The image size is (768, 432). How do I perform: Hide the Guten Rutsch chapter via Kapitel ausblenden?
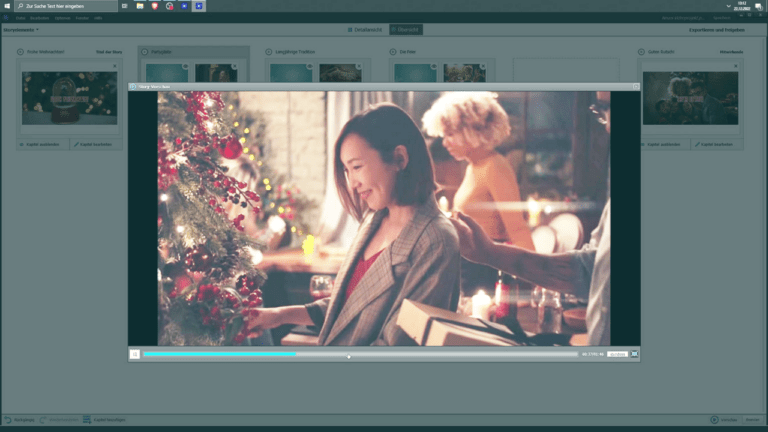[x=664, y=144]
